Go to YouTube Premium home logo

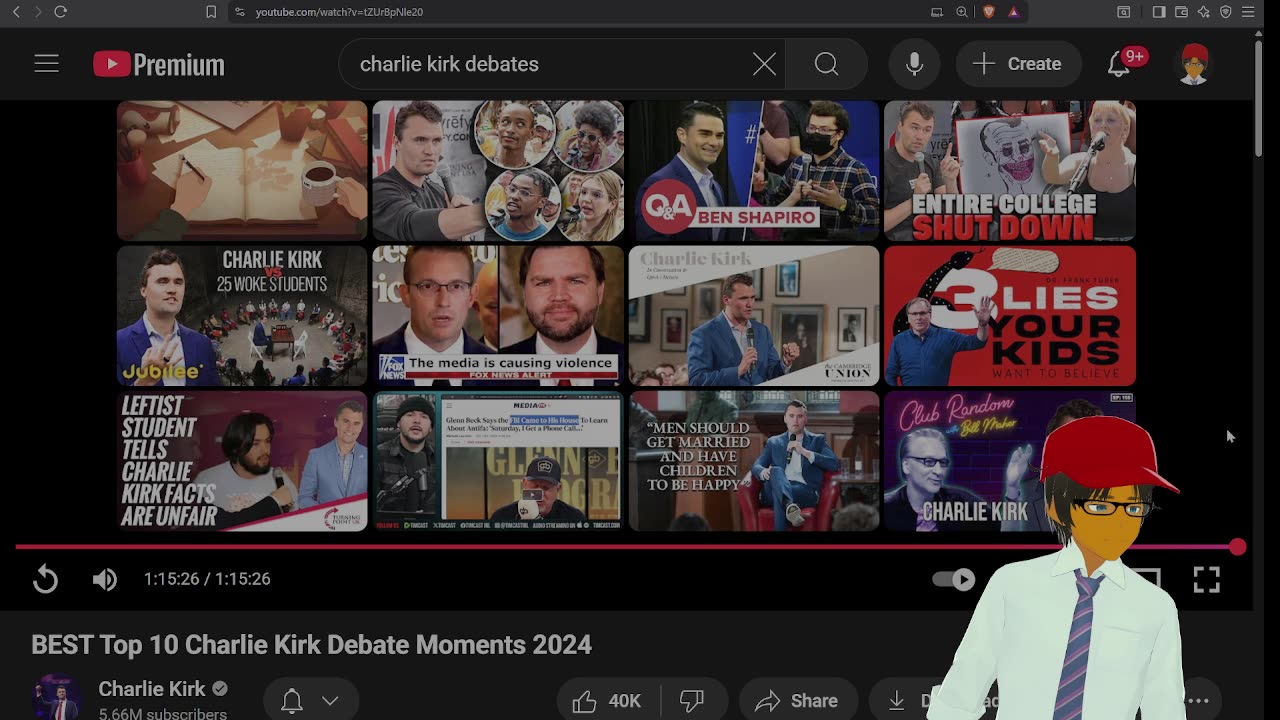pos(159,65)
